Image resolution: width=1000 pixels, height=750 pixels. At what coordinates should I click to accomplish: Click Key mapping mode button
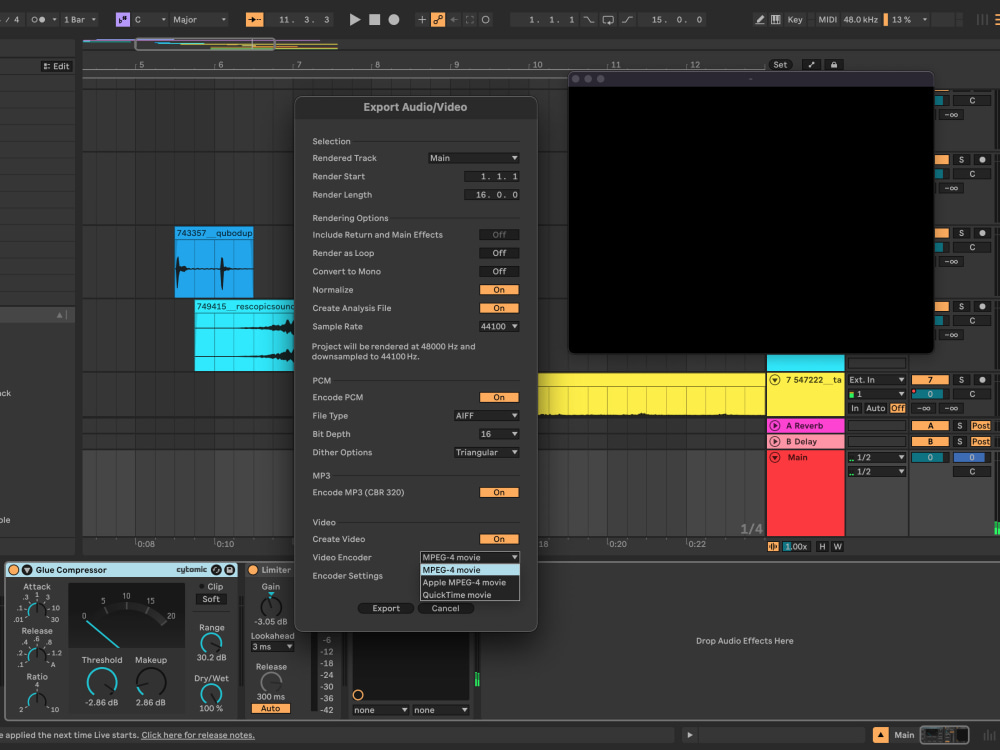tap(795, 20)
